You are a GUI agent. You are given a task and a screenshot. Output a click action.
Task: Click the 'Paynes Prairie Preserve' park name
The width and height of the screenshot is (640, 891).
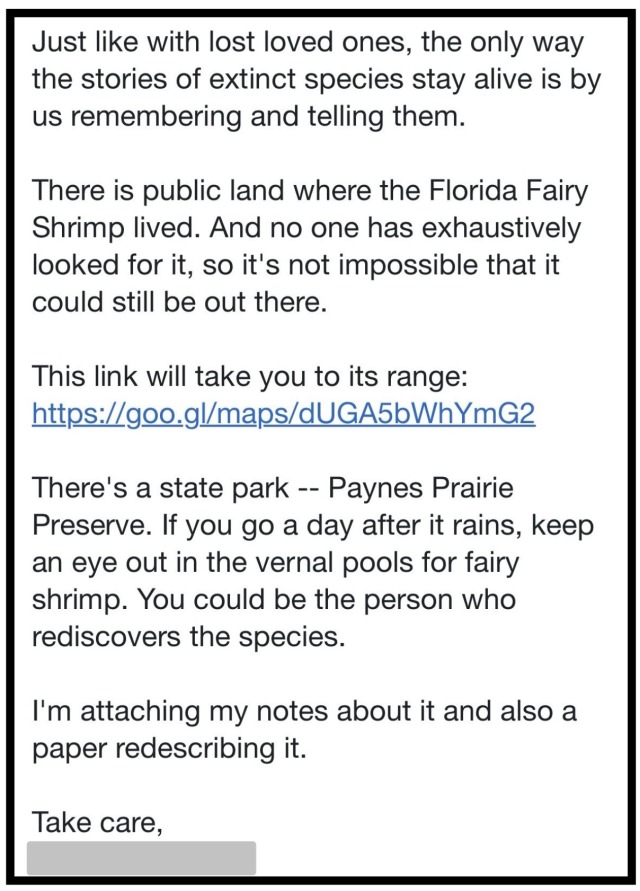[273, 506]
